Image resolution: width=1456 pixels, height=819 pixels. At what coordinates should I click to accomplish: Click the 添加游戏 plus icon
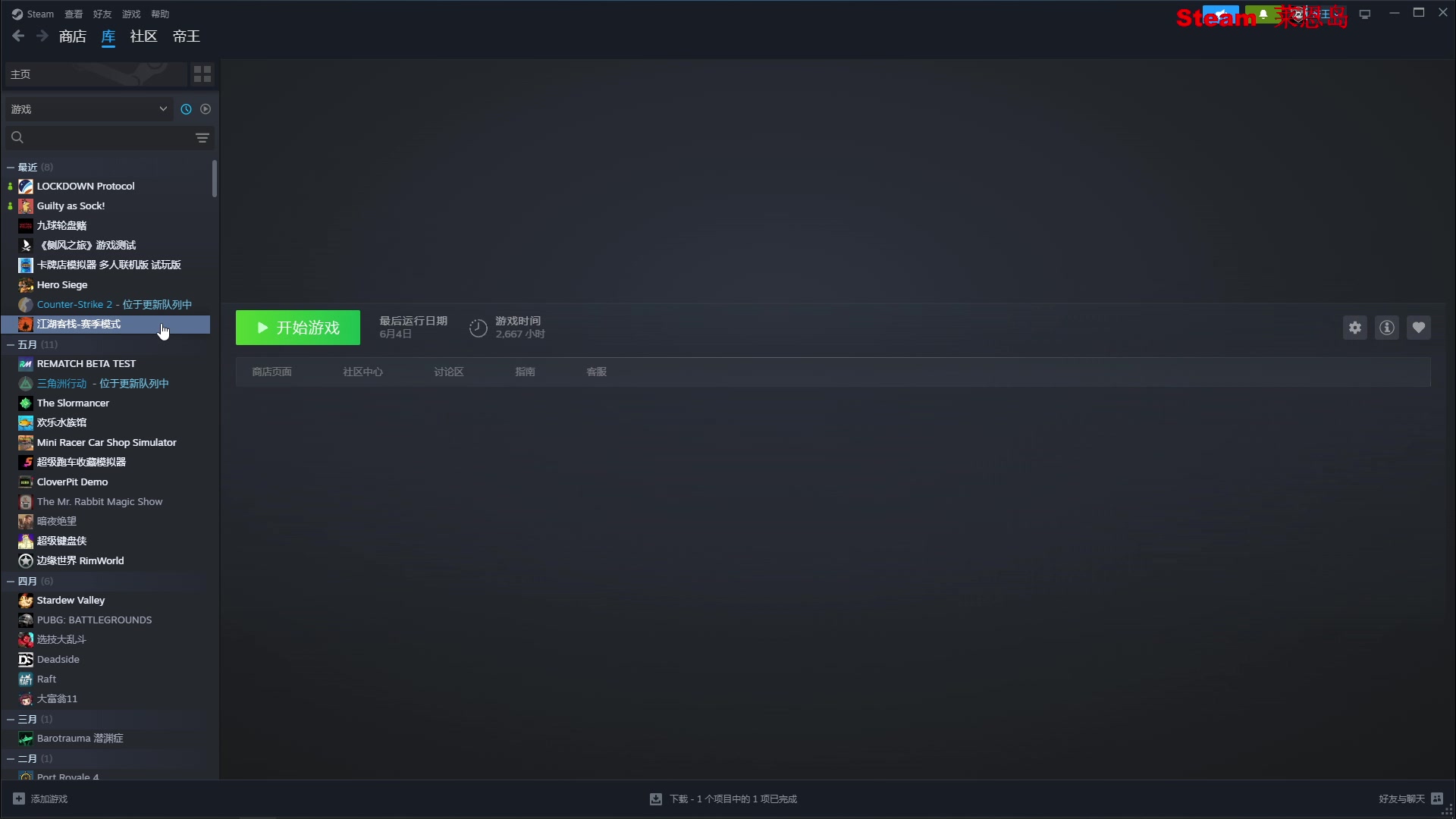click(19, 799)
